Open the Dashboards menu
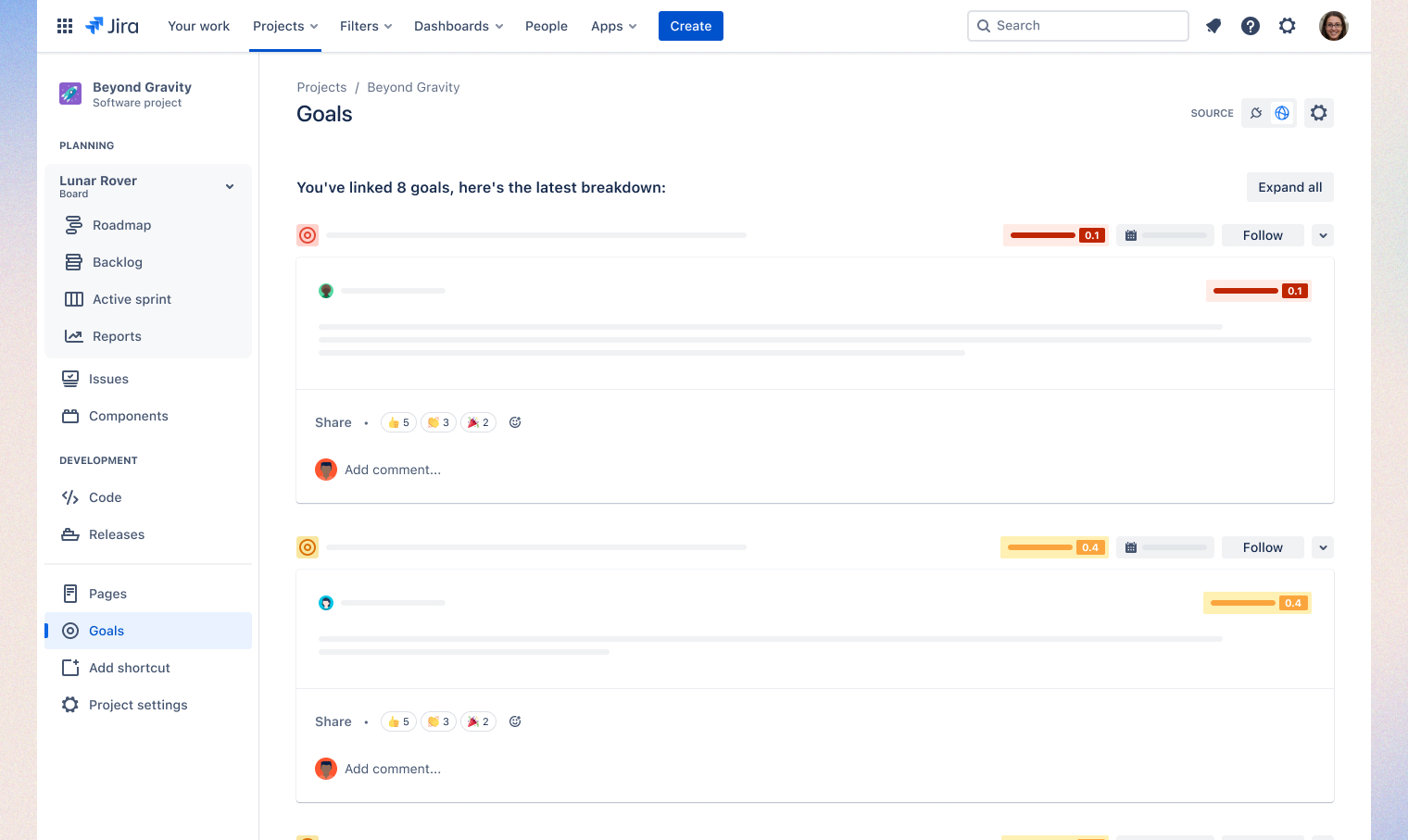 click(458, 26)
